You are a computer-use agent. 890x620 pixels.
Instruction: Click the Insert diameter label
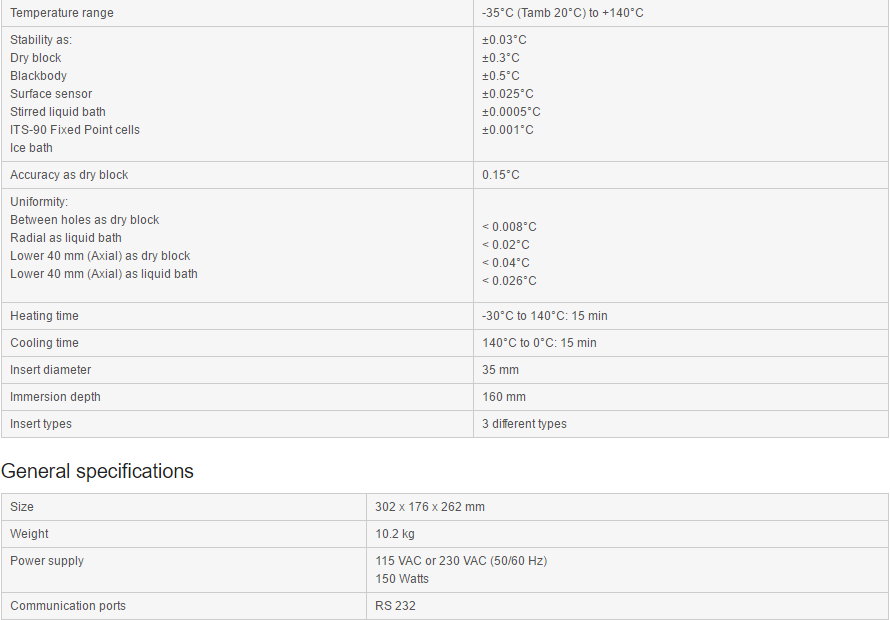[50, 370]
